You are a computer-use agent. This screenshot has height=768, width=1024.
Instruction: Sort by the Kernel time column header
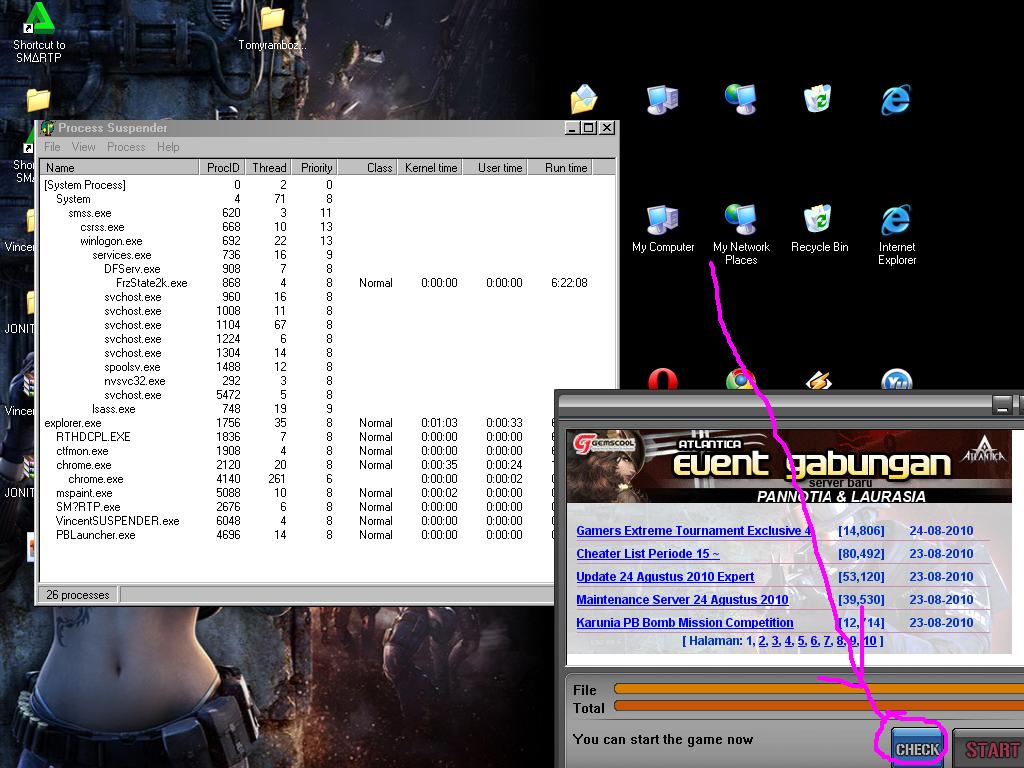coord(430,168)
